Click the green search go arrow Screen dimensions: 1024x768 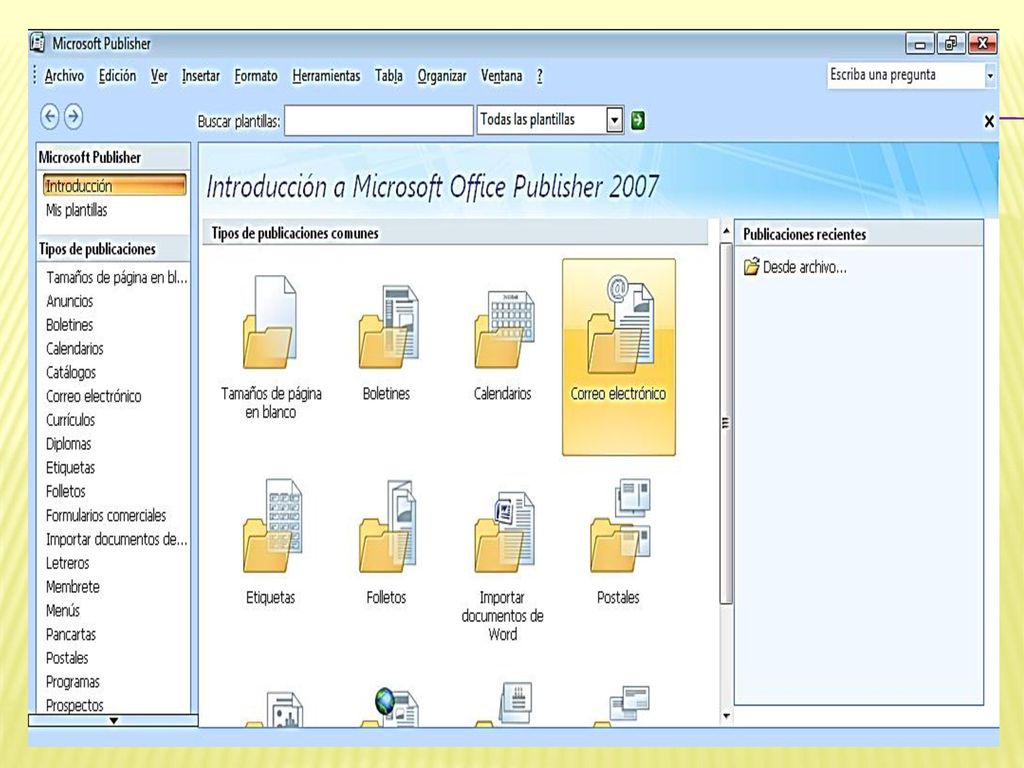(638, 120)
